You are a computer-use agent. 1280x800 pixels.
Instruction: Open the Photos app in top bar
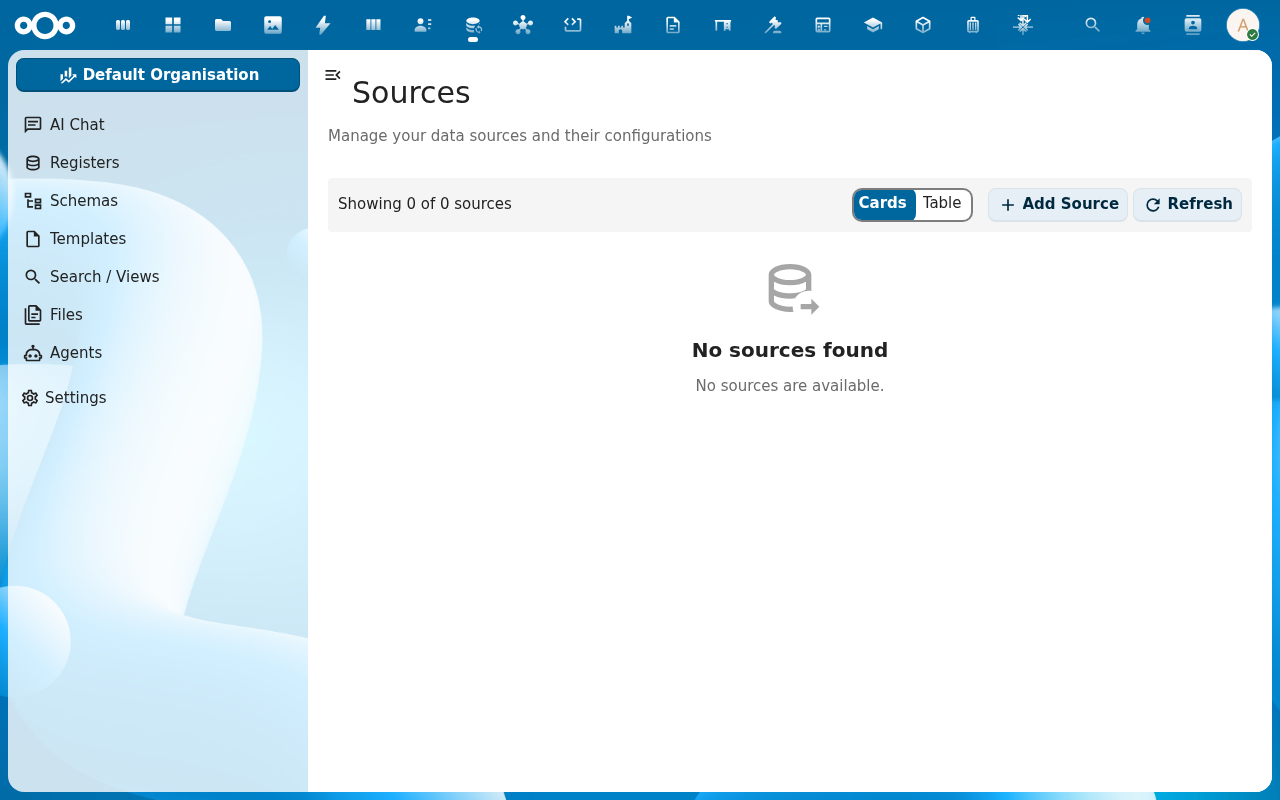pyautogui.click(x=273, y=25)
